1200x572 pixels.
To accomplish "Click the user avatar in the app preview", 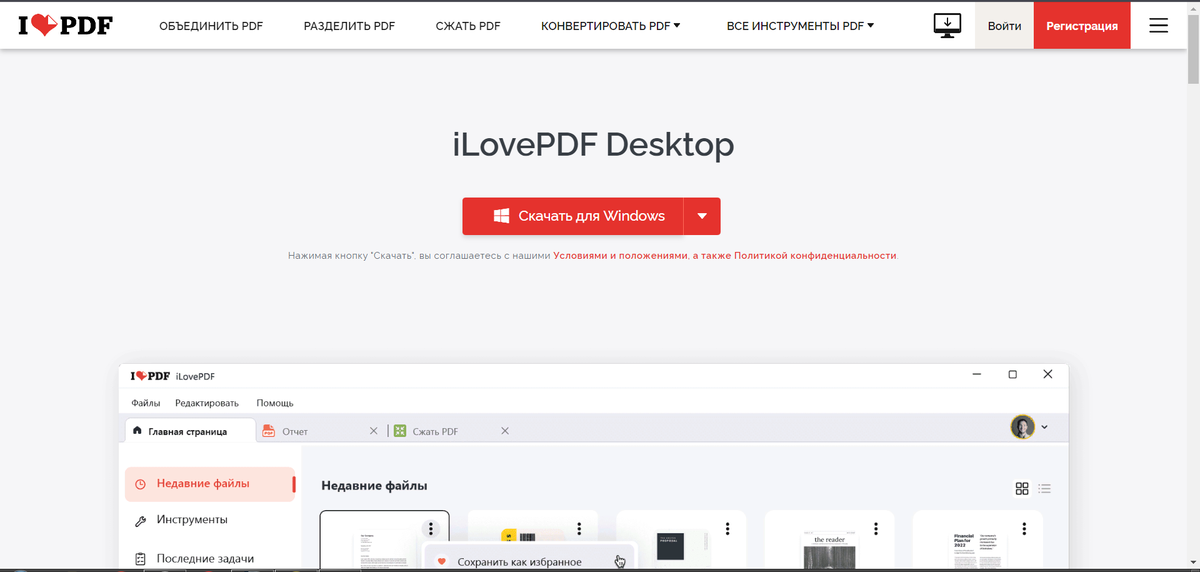I will [x=1022, y=427].
